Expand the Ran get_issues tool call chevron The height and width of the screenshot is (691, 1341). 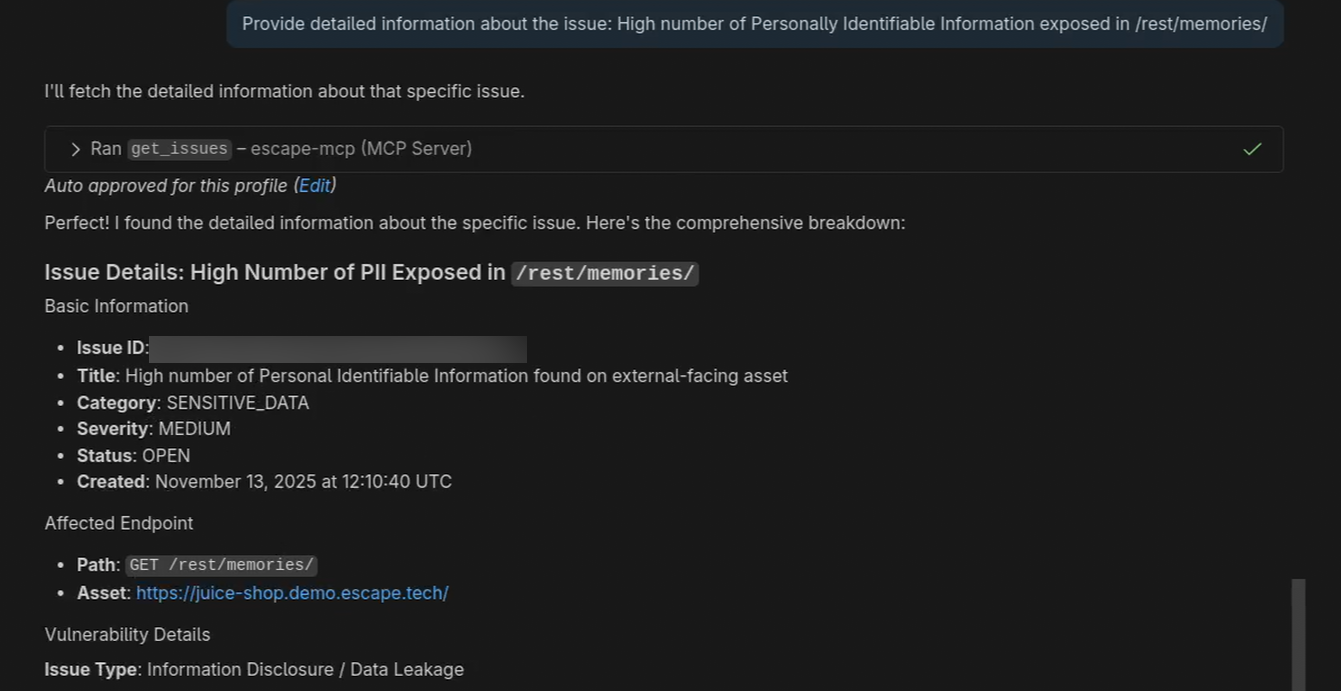[x=76, y=149]
